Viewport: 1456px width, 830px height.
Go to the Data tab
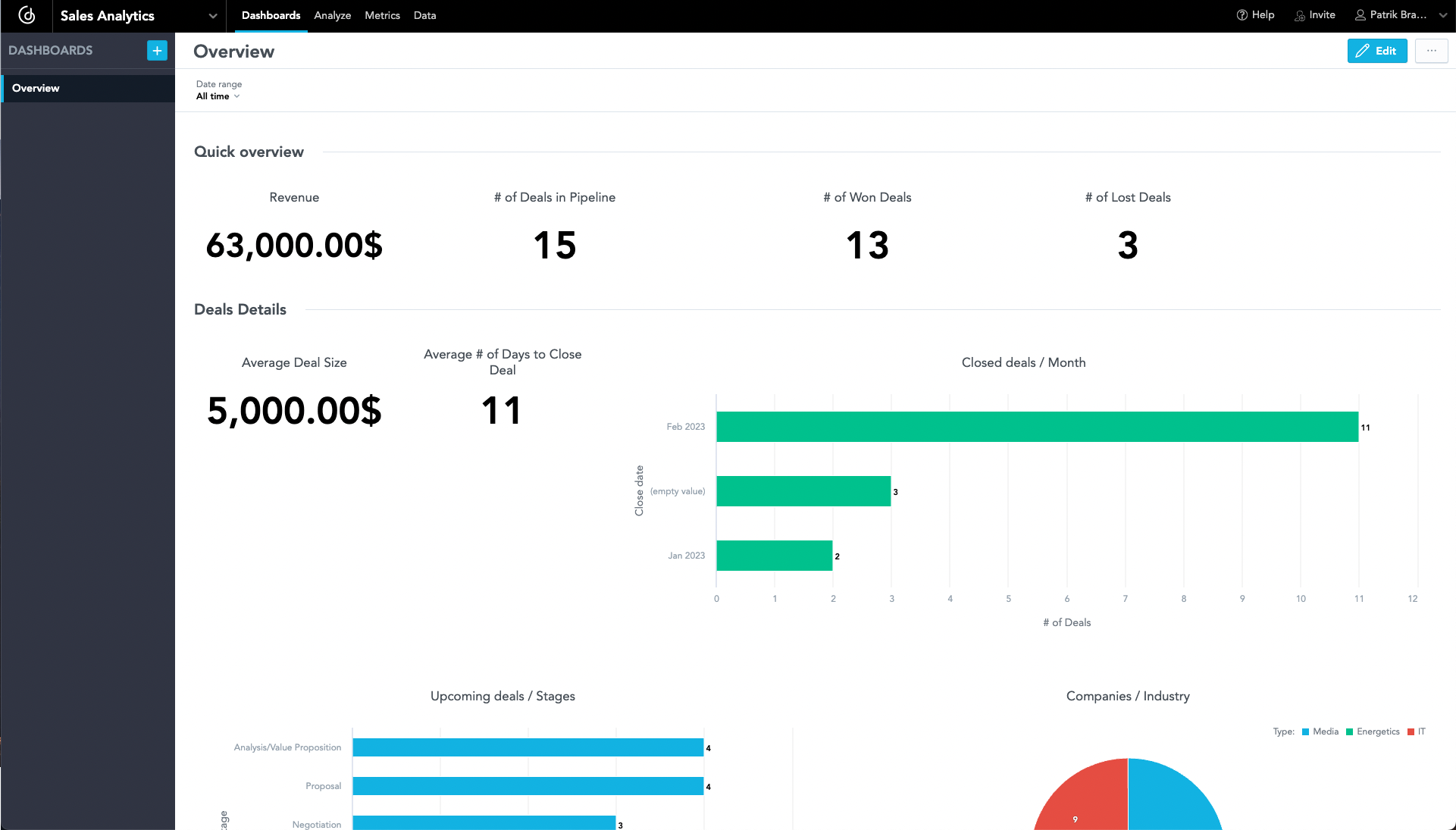point(424,15)
